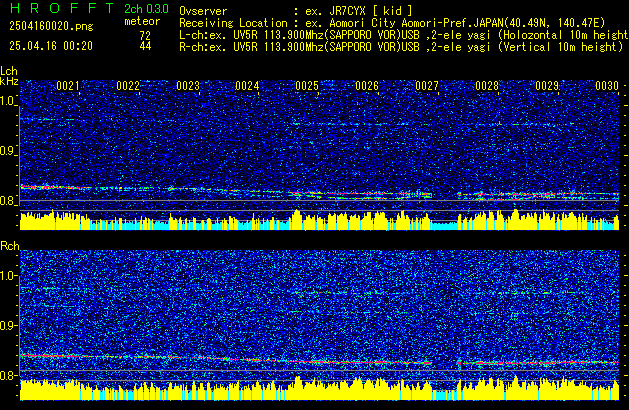This screenshot has height=410, width=629.
Task: Click the R-ch receiver description line
Action: coord(401,47)
